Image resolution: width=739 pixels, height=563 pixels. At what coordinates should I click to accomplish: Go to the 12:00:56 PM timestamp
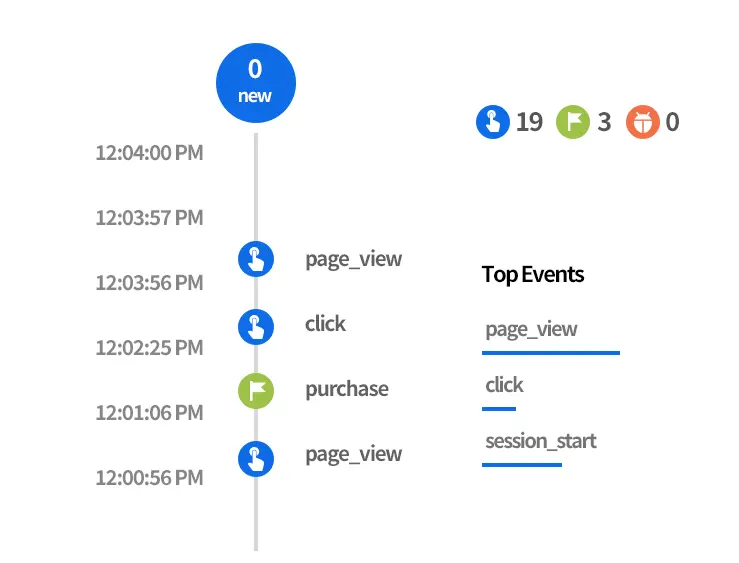point(149,478)
